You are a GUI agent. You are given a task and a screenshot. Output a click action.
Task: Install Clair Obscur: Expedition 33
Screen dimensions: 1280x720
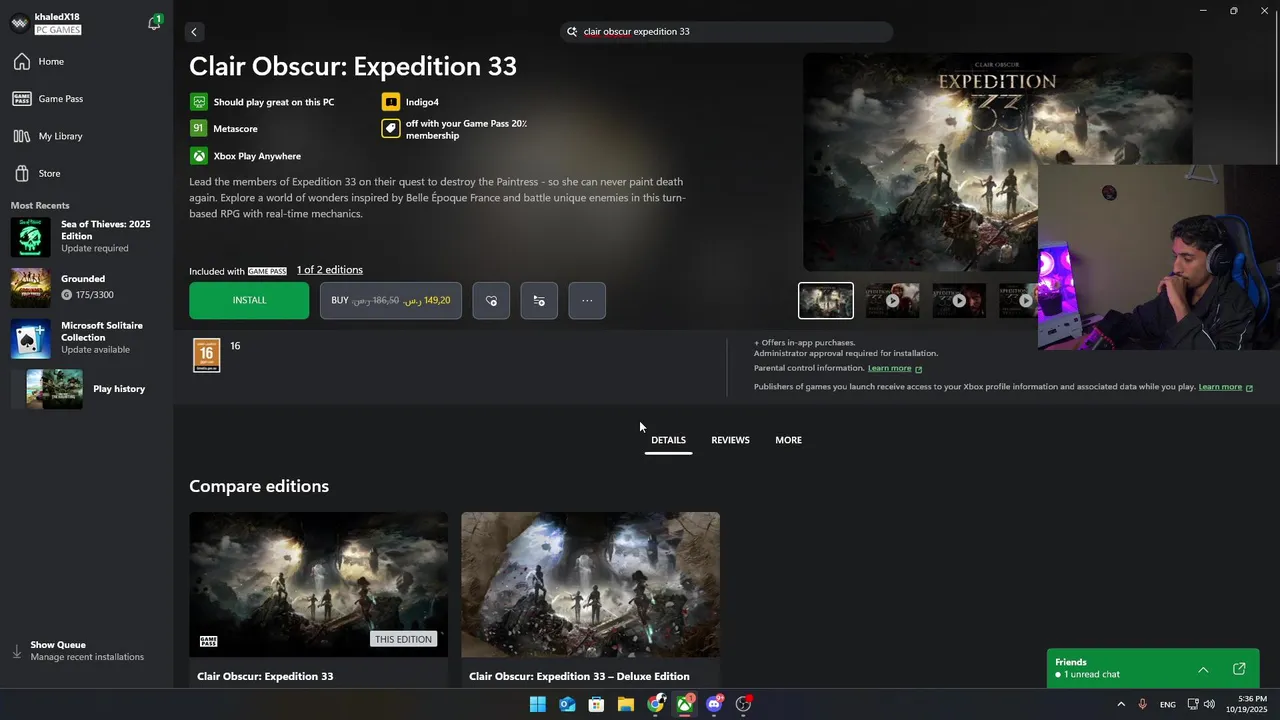pyautogui.click(x=249, y=300)
